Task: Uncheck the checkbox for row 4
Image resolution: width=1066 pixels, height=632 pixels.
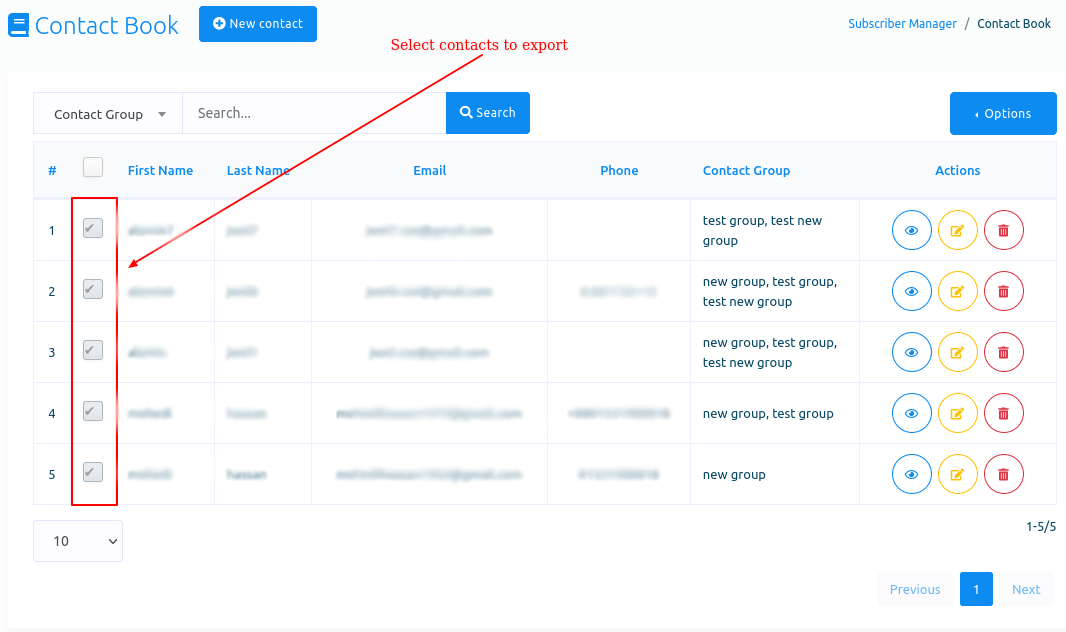Action: click(93, 411)
